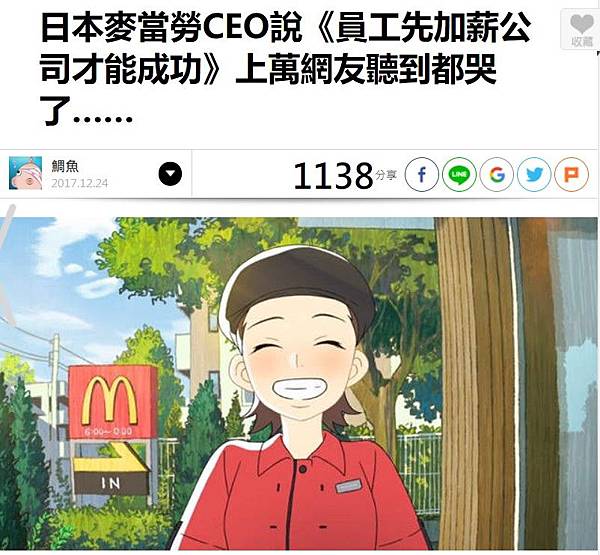Viewport: 600px width, 555px height.
Task: Expand the author dropdown arrow
Action: point(170,174)
